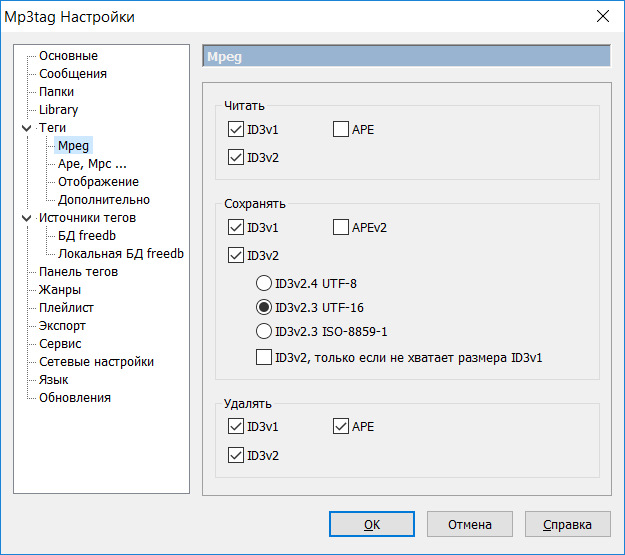The width and height of the screenshot is (625, 555).
Task: Collapse the Теги tree node
Action: pyautogui.click(x=26, y=128)
